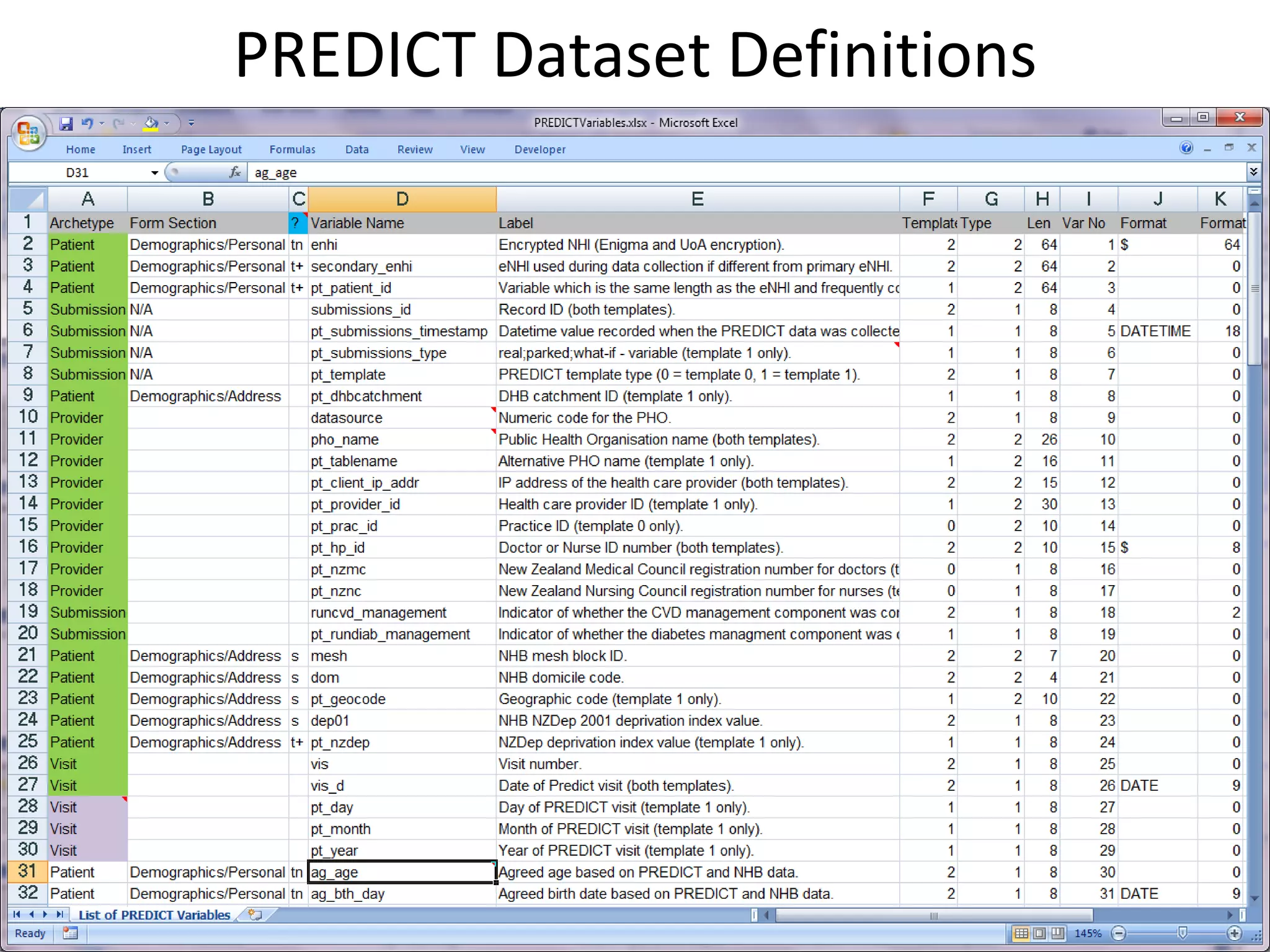Click the horizontal scrollbar right arrow
The height and width of the screenshot is (952, 1270).
(x=1230, y=914)
